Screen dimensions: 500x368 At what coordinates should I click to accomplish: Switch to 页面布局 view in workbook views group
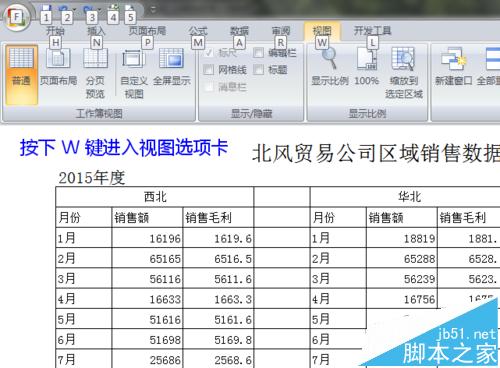pyautogui.click(x=58, y=67)
